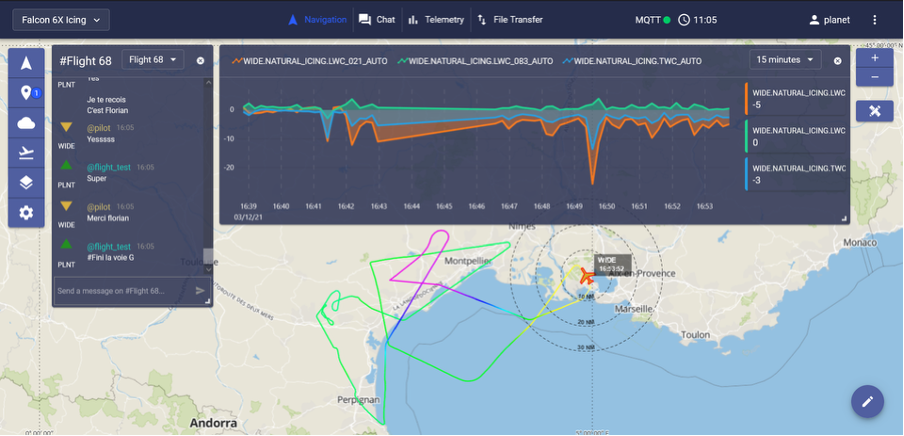This screenshot has height=436, width=904.
Task: Click the @pilot mention above 'Merci florian'
Action: (x=99, y=206)
